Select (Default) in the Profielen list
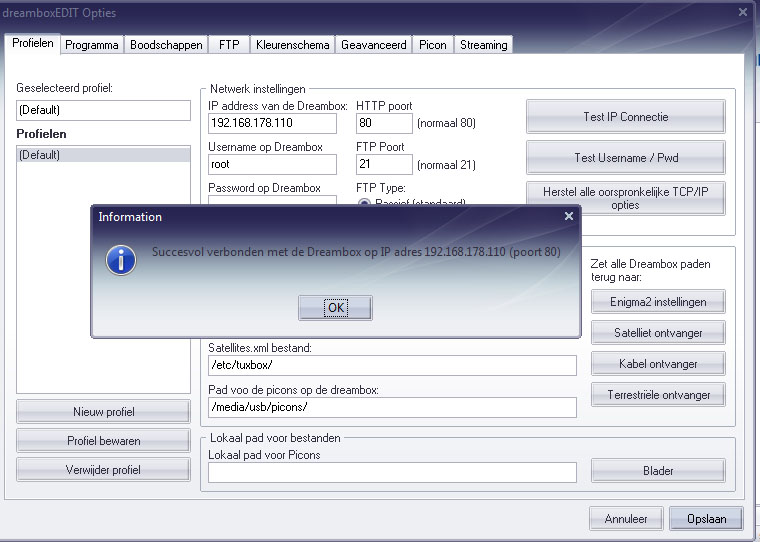 point(103,155)
